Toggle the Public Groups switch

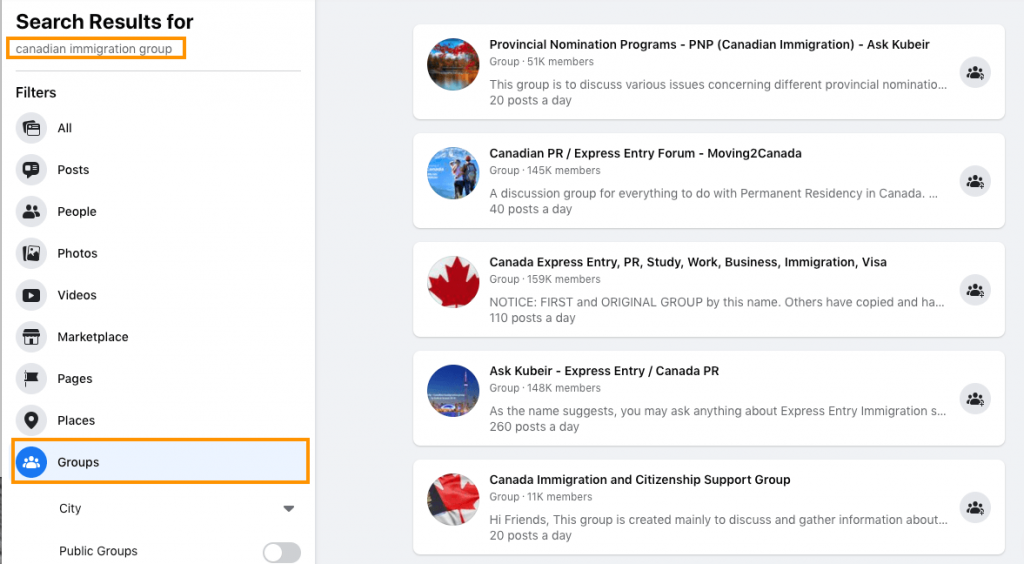tap(281, 552)
